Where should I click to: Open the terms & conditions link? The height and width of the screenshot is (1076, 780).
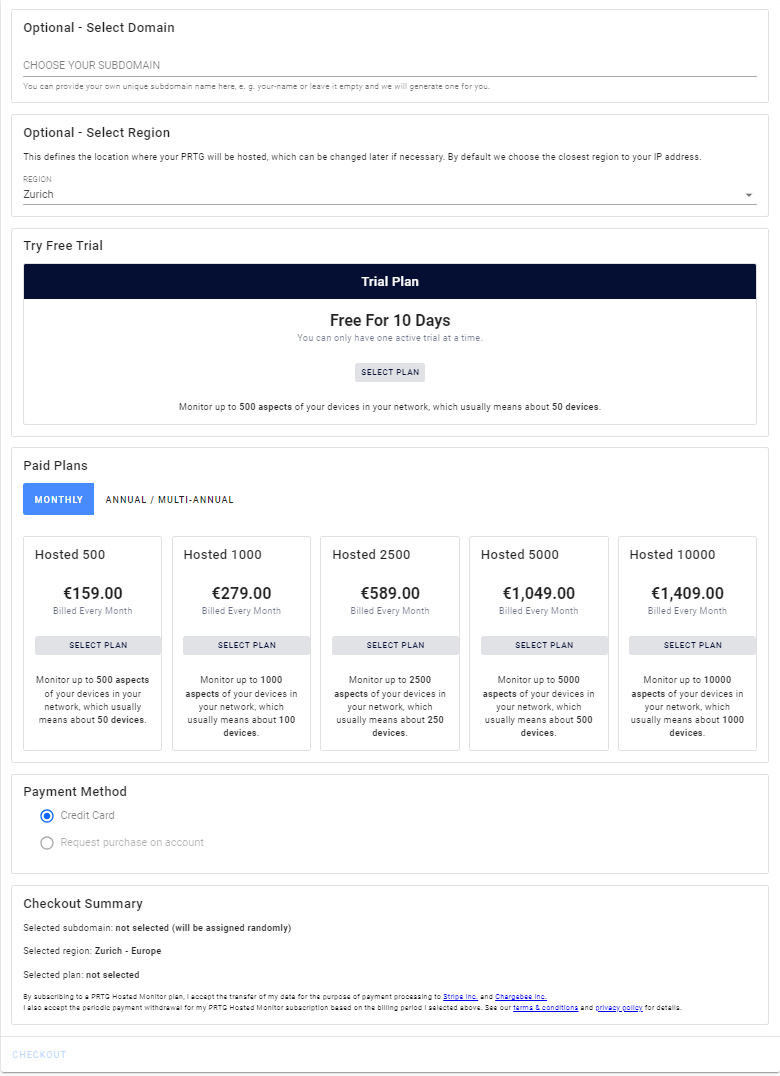click(545, 1008)
